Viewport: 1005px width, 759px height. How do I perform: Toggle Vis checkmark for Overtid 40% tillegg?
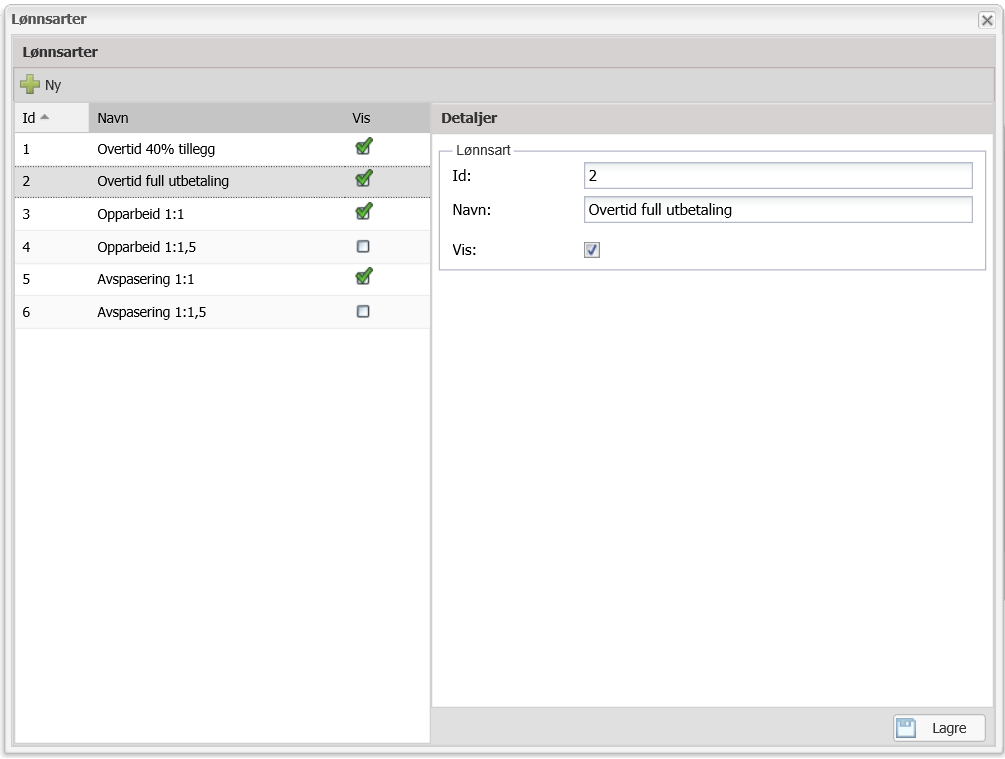pos(363,148)
